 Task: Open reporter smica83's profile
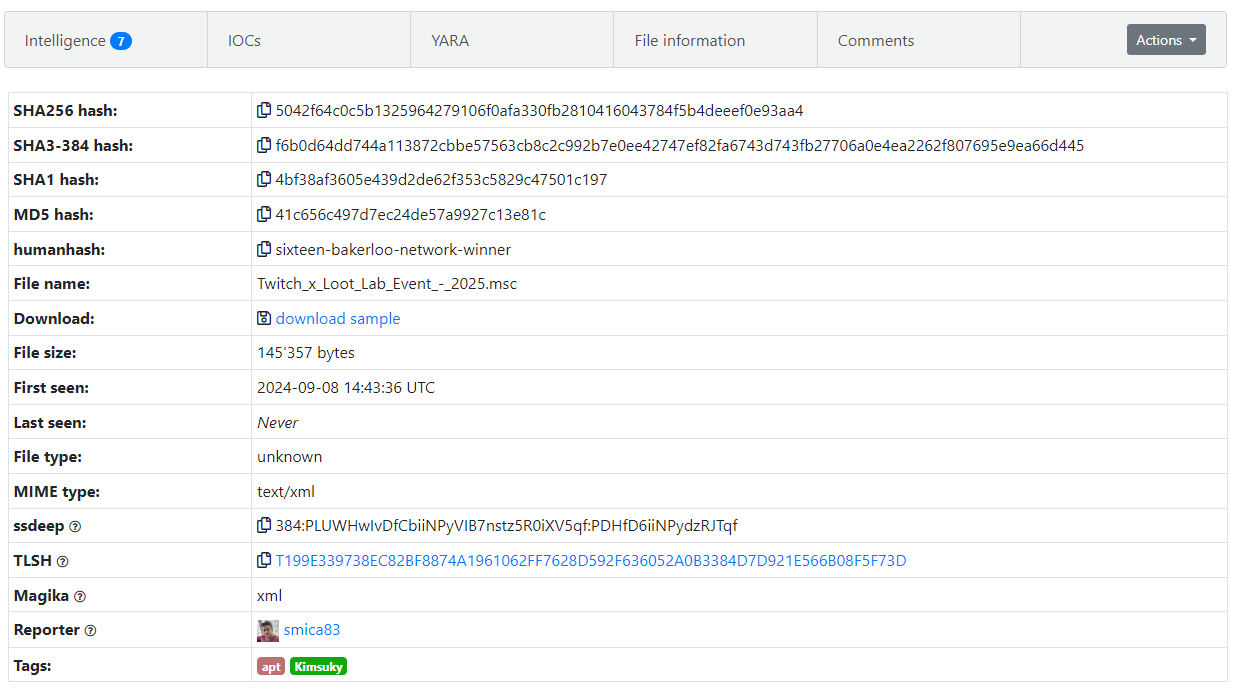click(313, 630)
